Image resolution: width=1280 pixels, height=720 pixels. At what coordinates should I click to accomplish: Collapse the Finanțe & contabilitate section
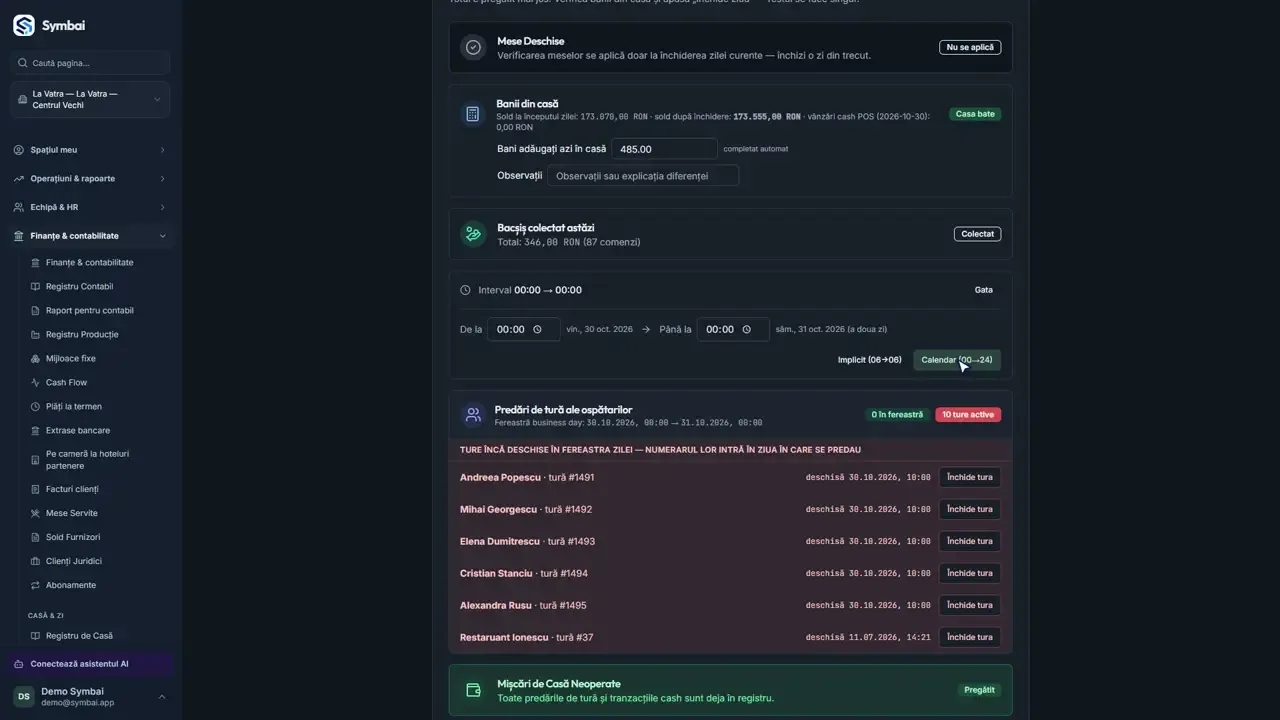click(90, 236)
